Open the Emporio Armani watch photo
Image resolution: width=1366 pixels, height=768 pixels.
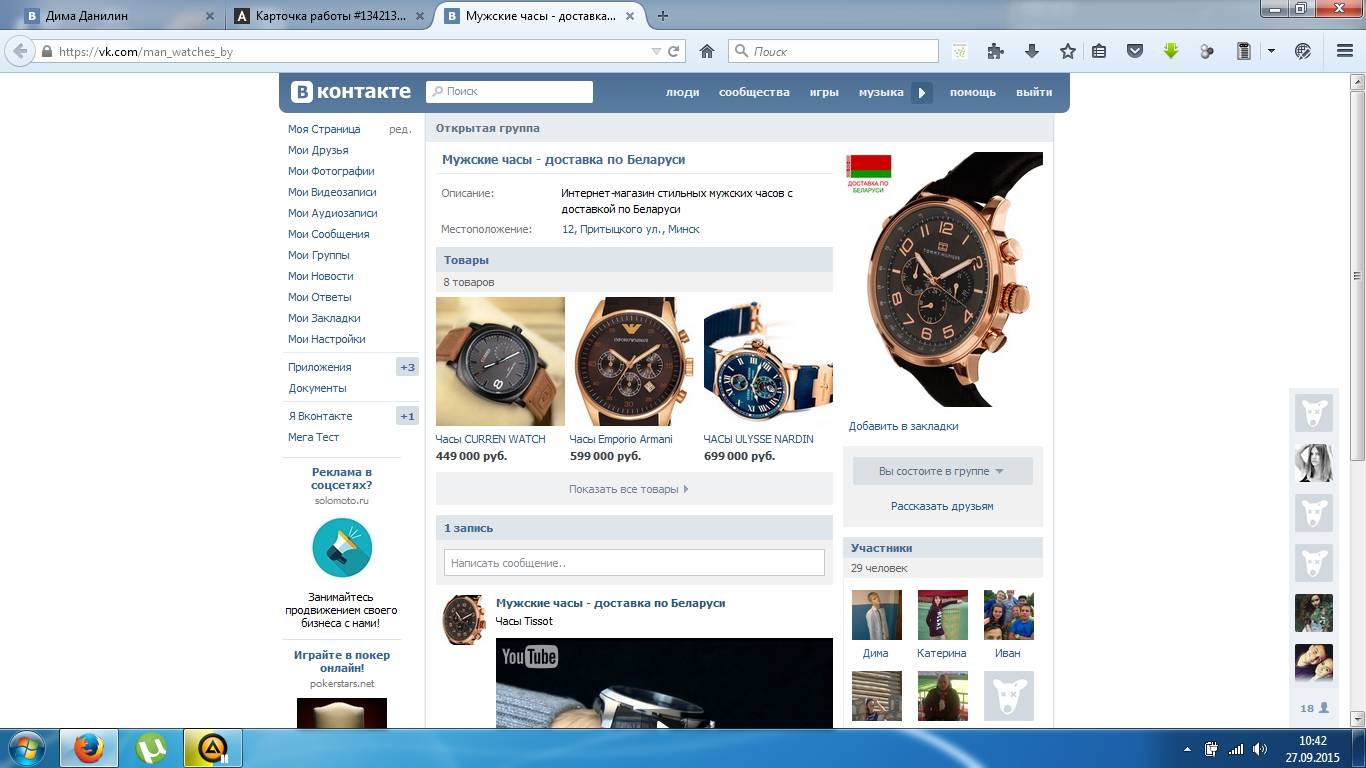[x=634, y=361]
